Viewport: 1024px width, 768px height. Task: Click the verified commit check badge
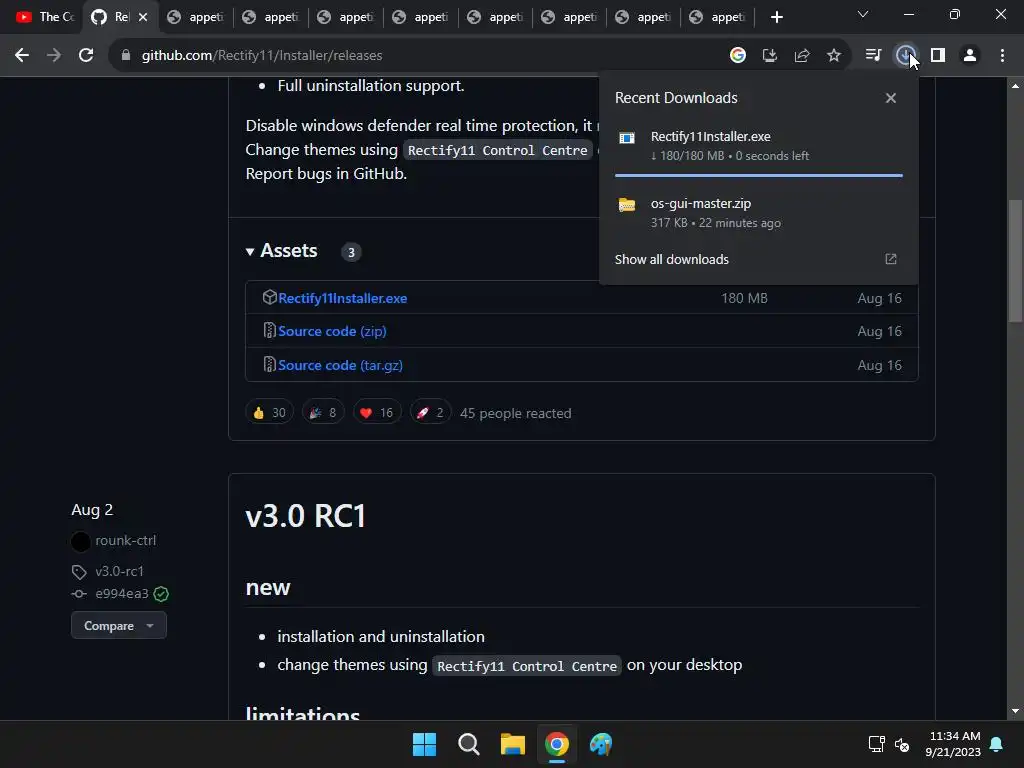click(x=161, y=594)
